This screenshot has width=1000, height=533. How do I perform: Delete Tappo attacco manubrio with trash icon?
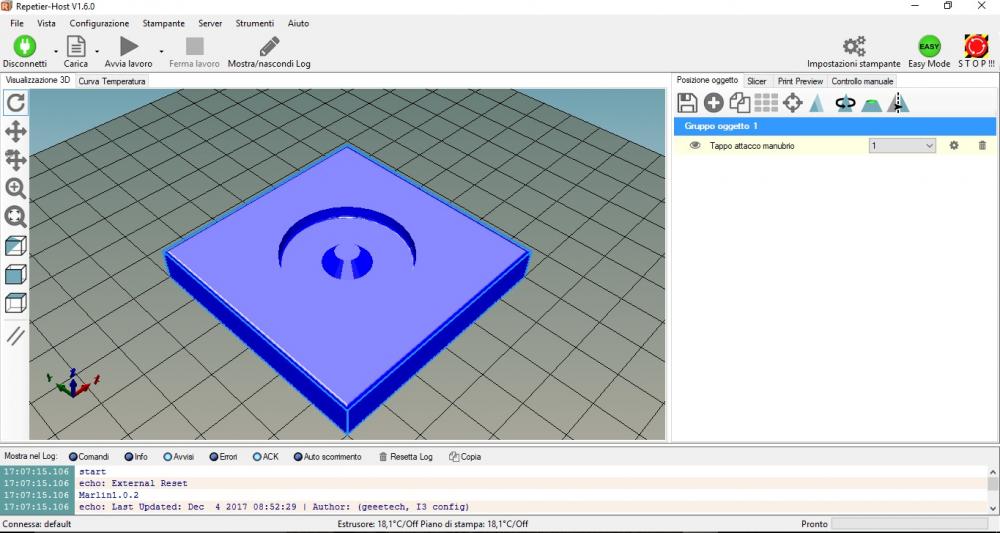coord(981,146)
